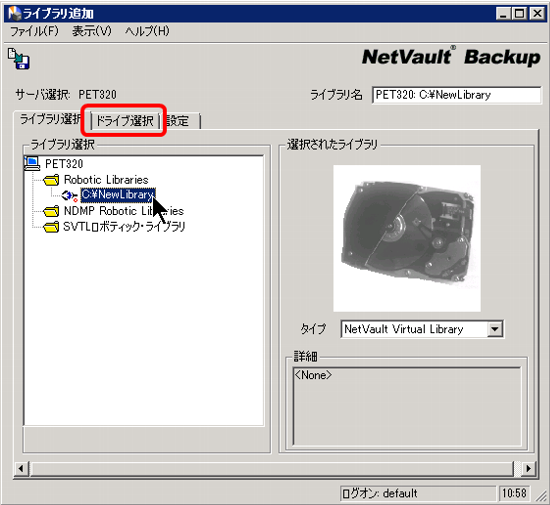The height and width of the screenshot is (505, 550).
Task: Click the horizontal scrollbar right arrow
Action: (528, 468)
